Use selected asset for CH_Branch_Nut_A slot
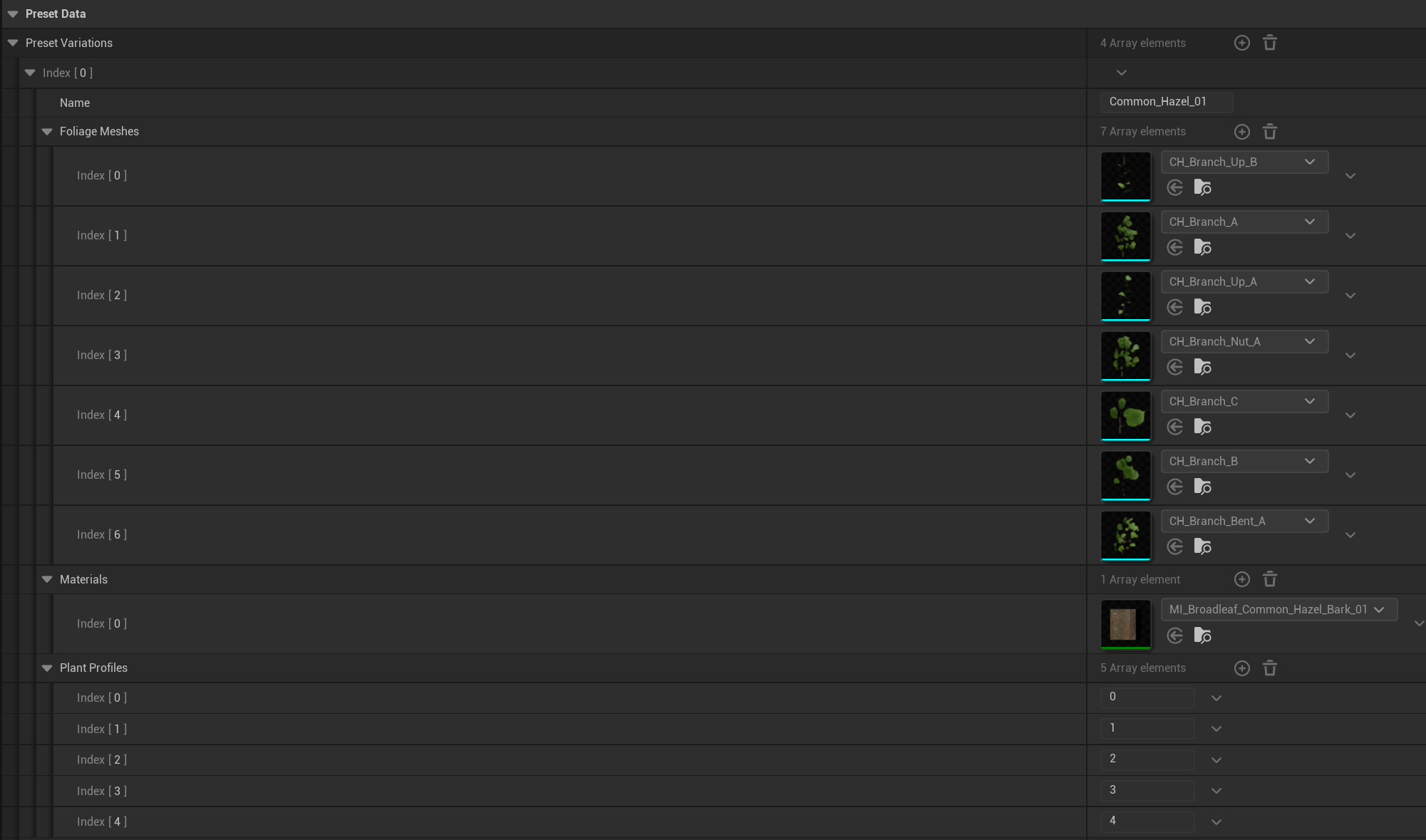The width and height of the screenshot is (1426, 840). coord(1175,367)
